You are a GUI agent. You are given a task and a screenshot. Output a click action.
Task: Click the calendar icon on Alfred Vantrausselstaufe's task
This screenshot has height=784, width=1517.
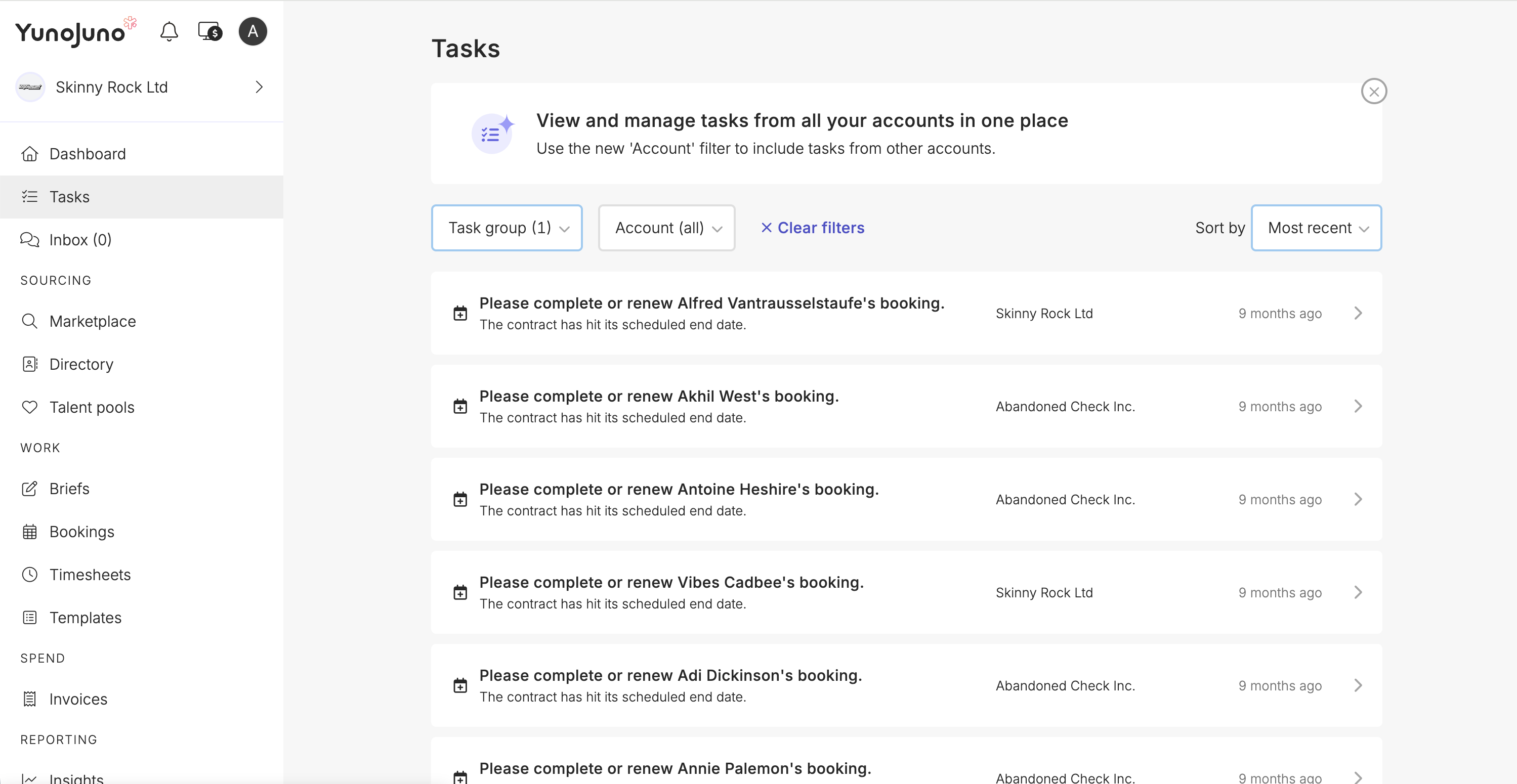click(x=460, y=313)
